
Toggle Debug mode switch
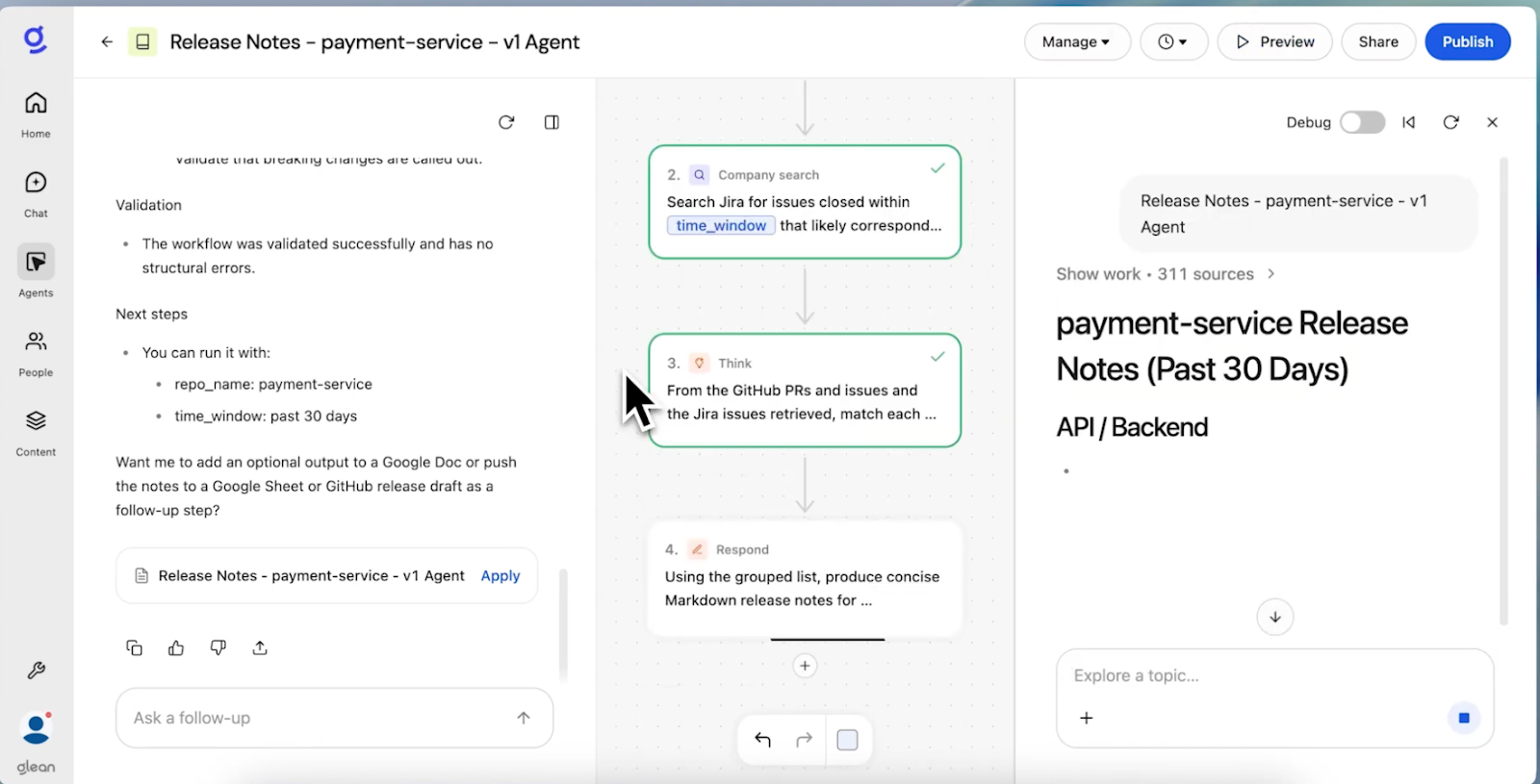click(1363, 122)
